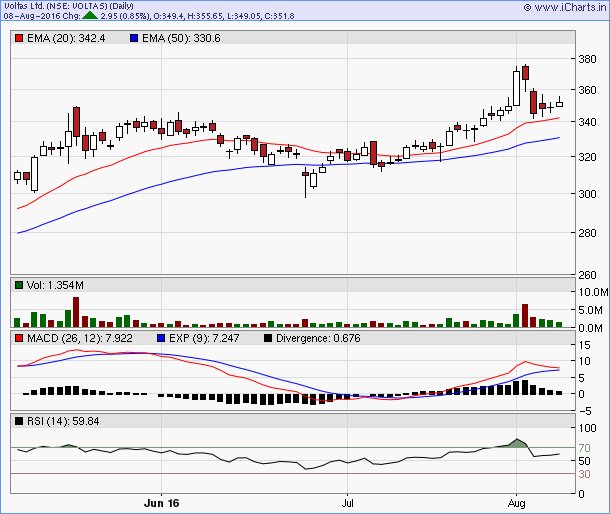The width and height of the screenshot is (610, 514).
Task: Click the 'Voltas Ltd. (NSE: VOLTAS) (Daily)' title
Action: [69, 6]
